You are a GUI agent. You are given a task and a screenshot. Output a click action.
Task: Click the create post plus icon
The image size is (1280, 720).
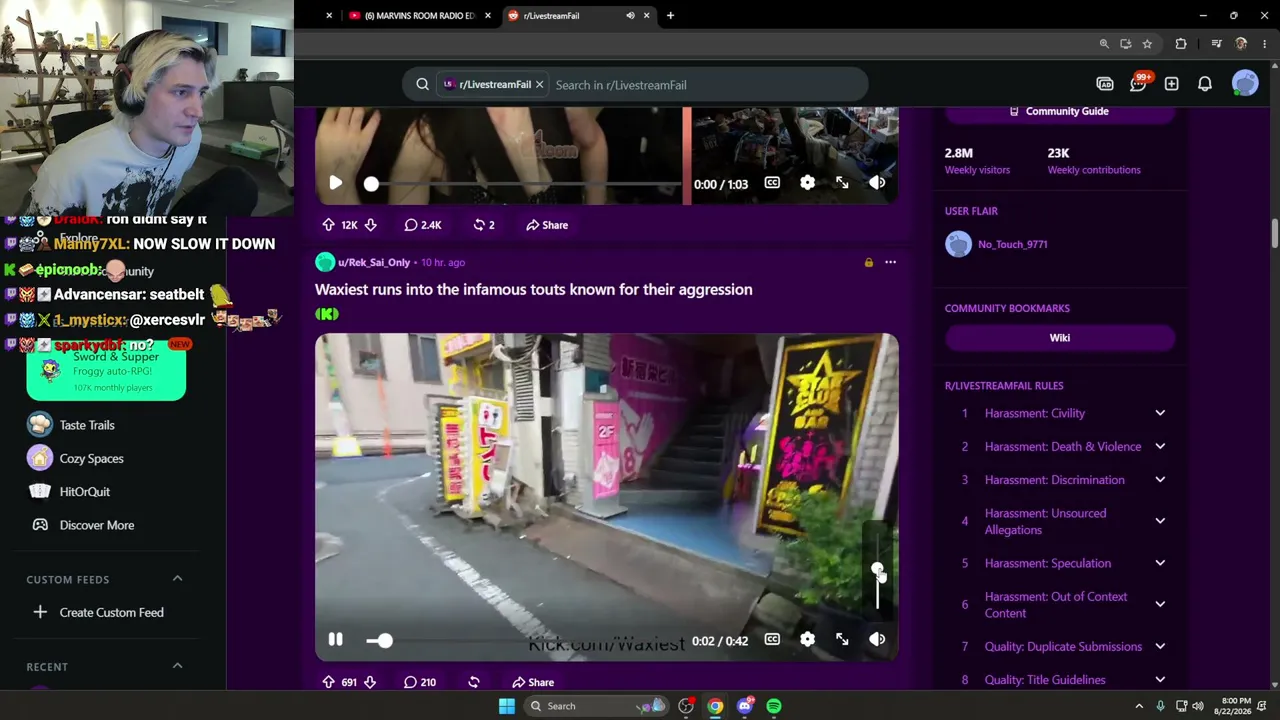coord(1171,84)
